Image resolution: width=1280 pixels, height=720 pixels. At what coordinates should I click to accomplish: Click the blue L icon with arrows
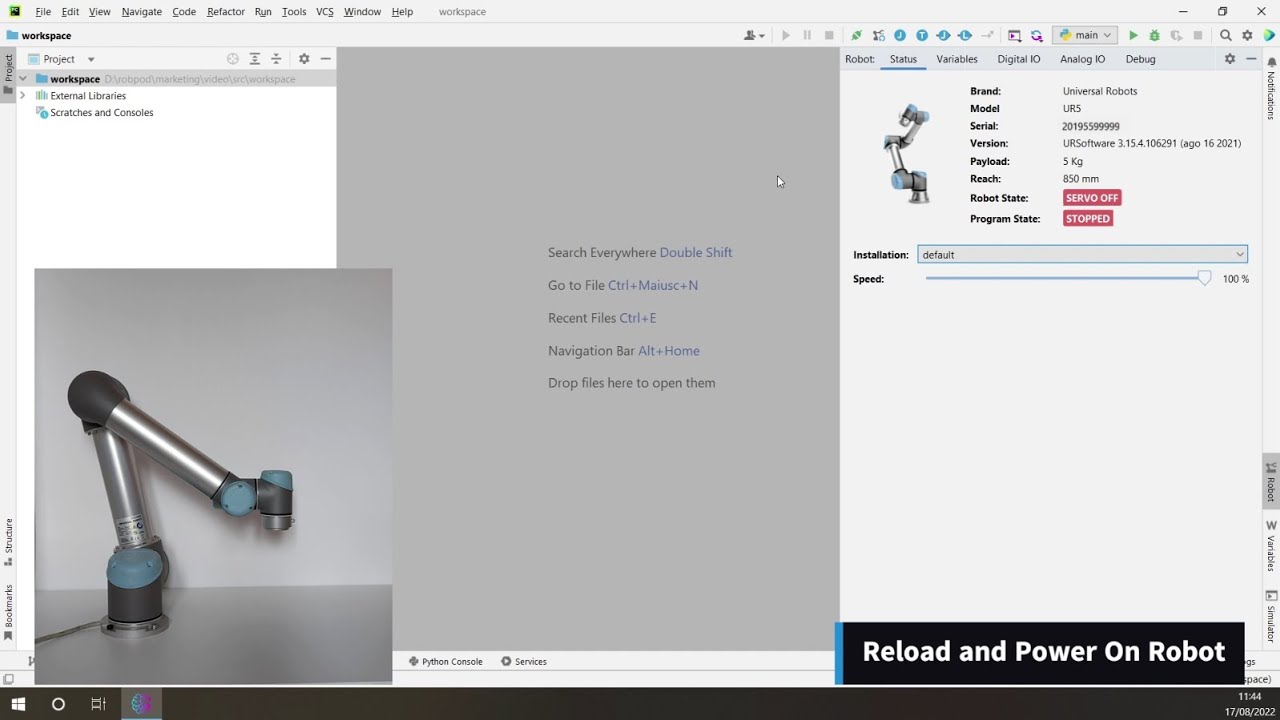(x=965, y=35)
